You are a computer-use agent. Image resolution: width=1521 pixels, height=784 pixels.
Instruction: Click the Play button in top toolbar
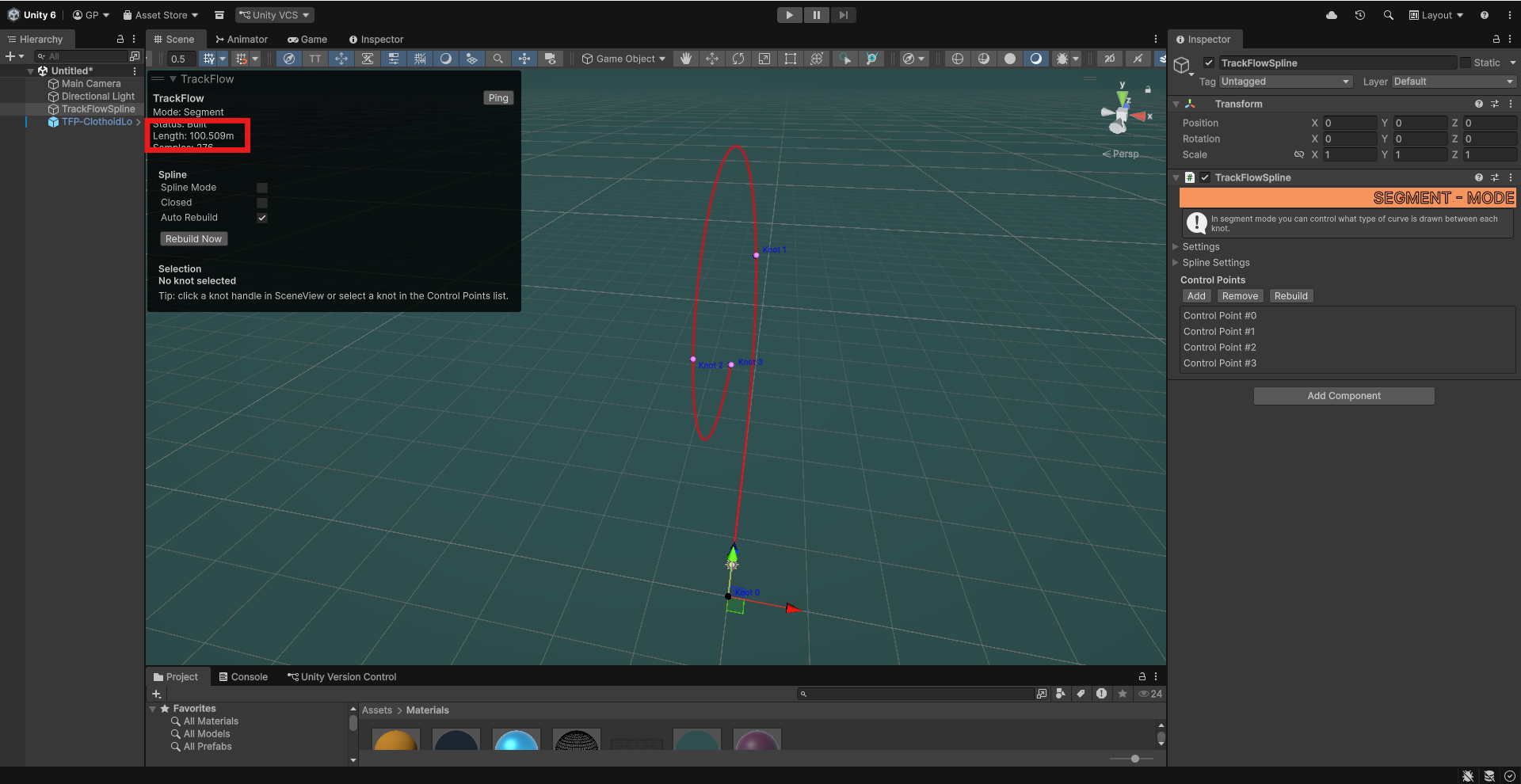[789, 15]
